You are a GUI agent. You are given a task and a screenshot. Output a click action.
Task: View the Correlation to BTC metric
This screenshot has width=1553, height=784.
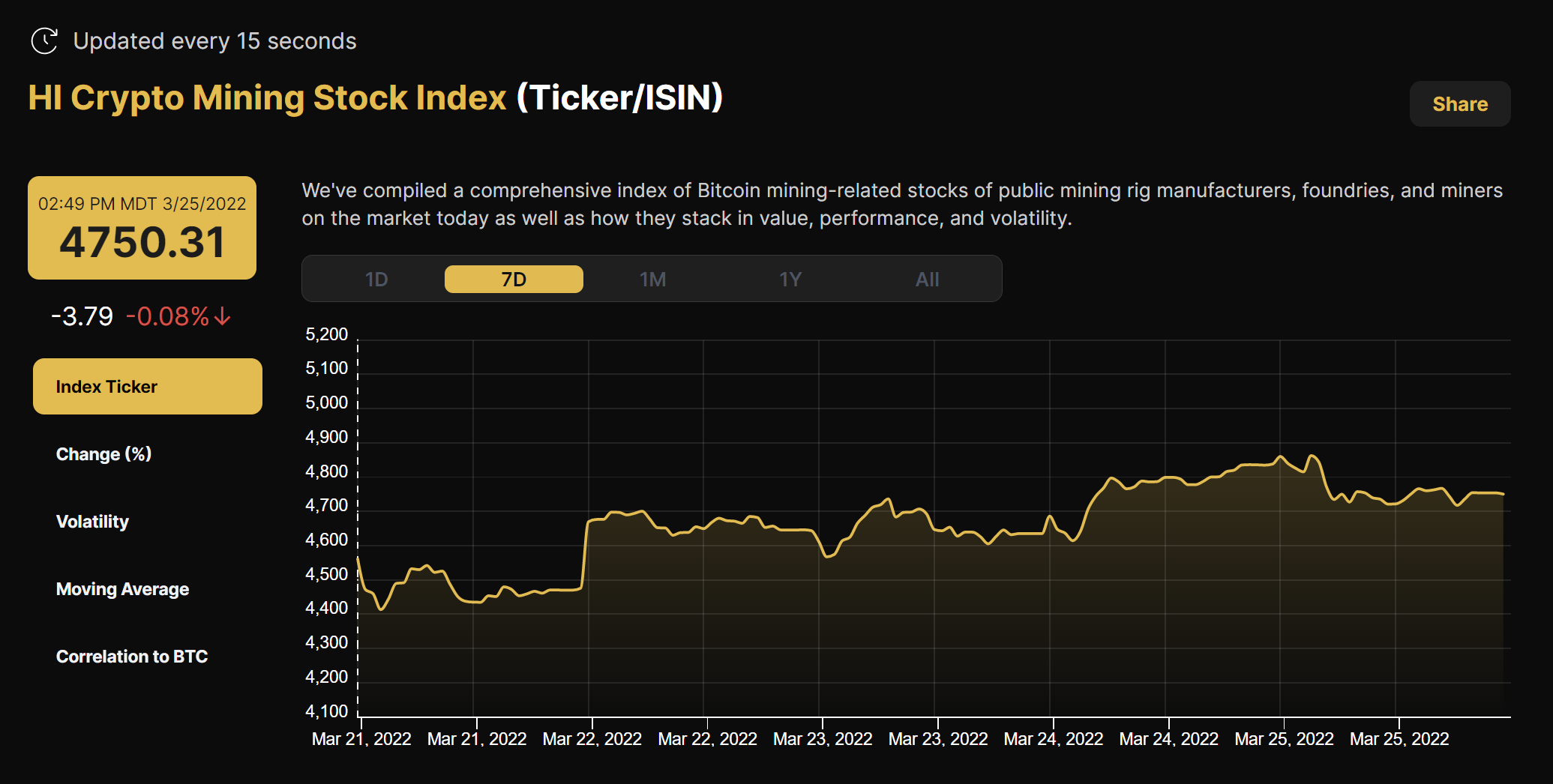[132, 656]
